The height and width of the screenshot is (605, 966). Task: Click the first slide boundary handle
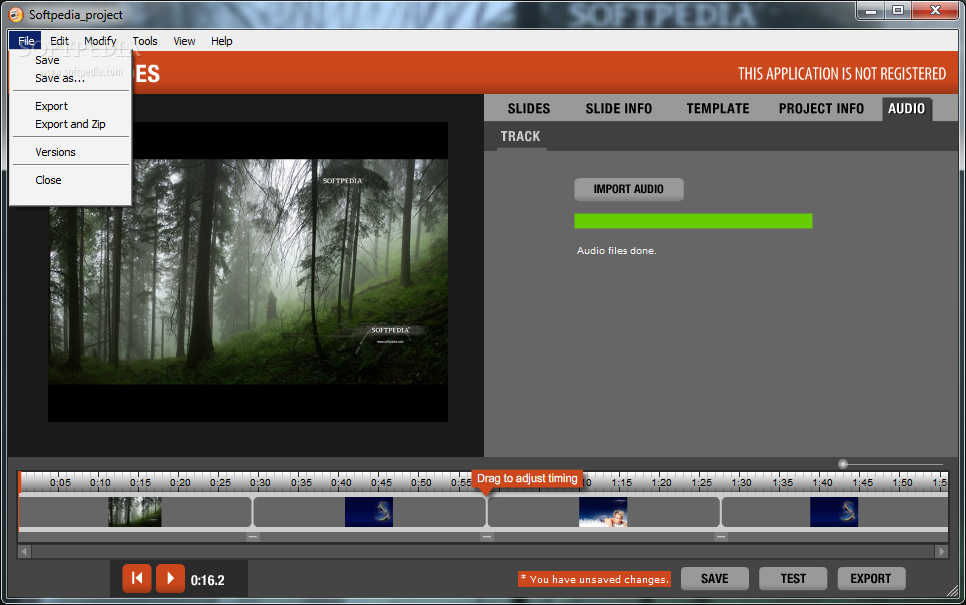pyautogui.click(x=253, y=537)
